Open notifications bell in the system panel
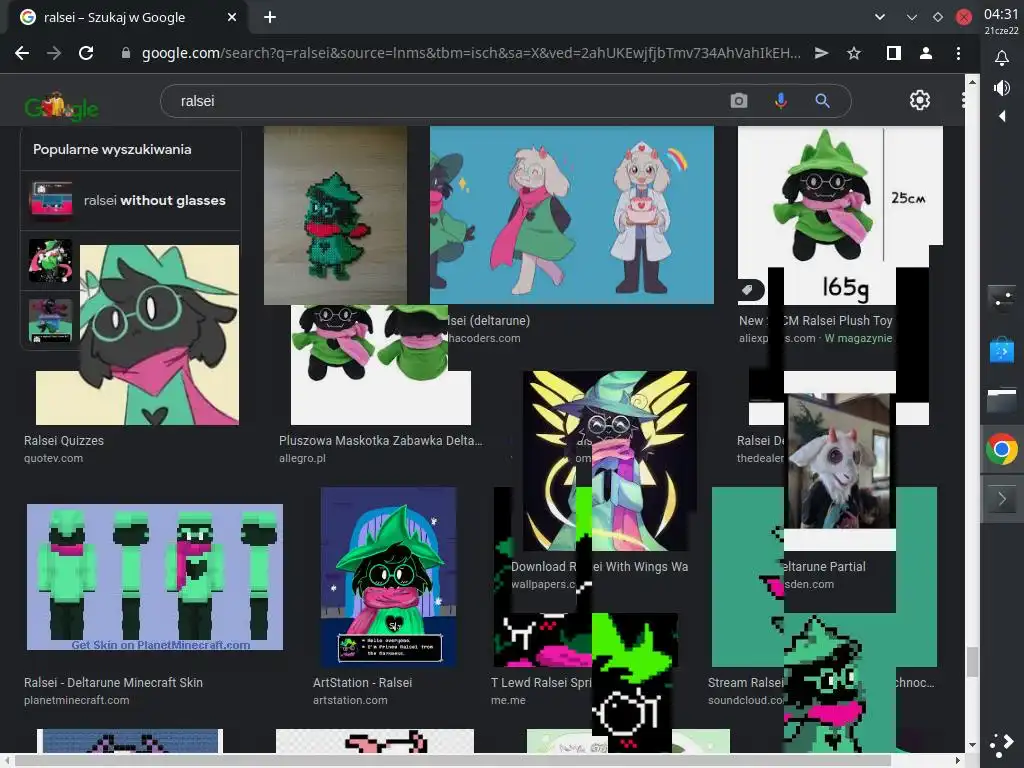 (x=1002, y=58)
